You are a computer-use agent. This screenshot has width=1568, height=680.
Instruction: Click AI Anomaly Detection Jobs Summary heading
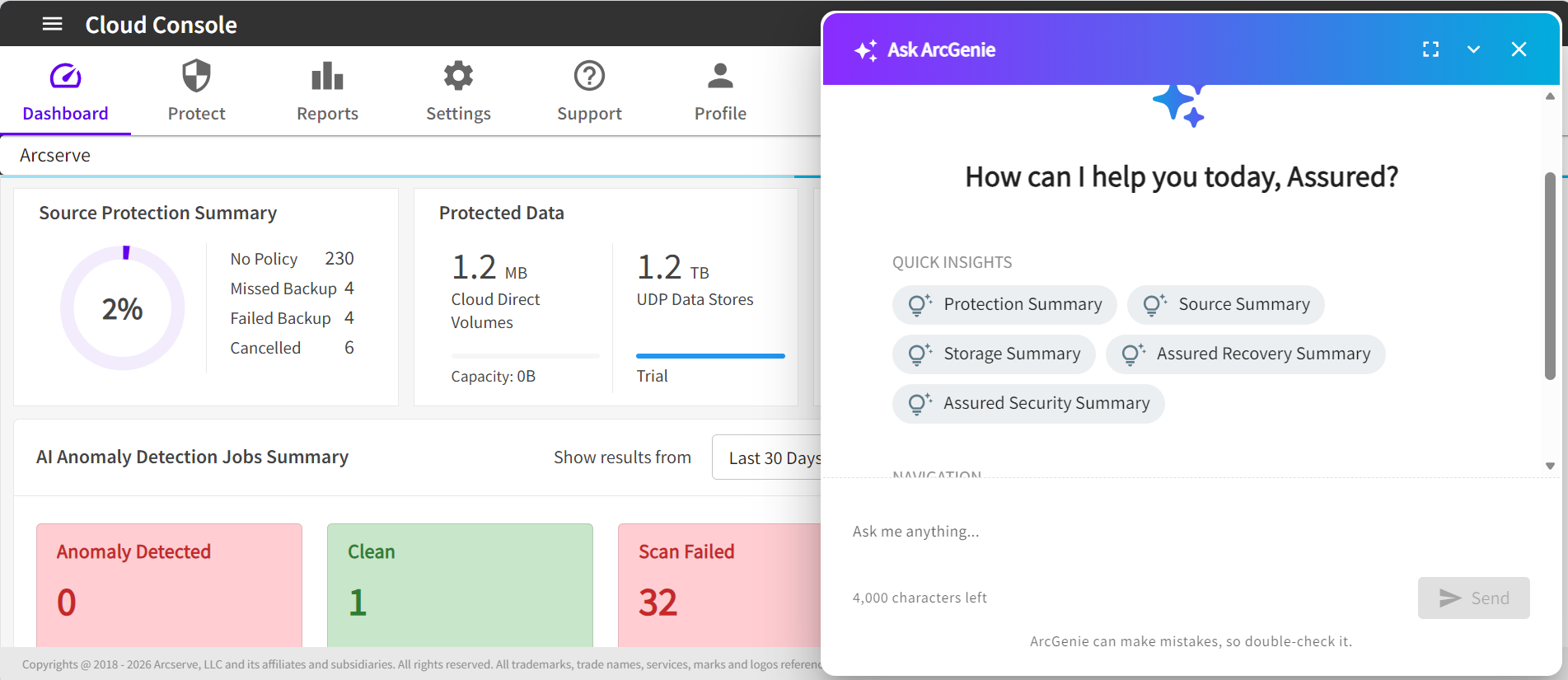point(192,457)
